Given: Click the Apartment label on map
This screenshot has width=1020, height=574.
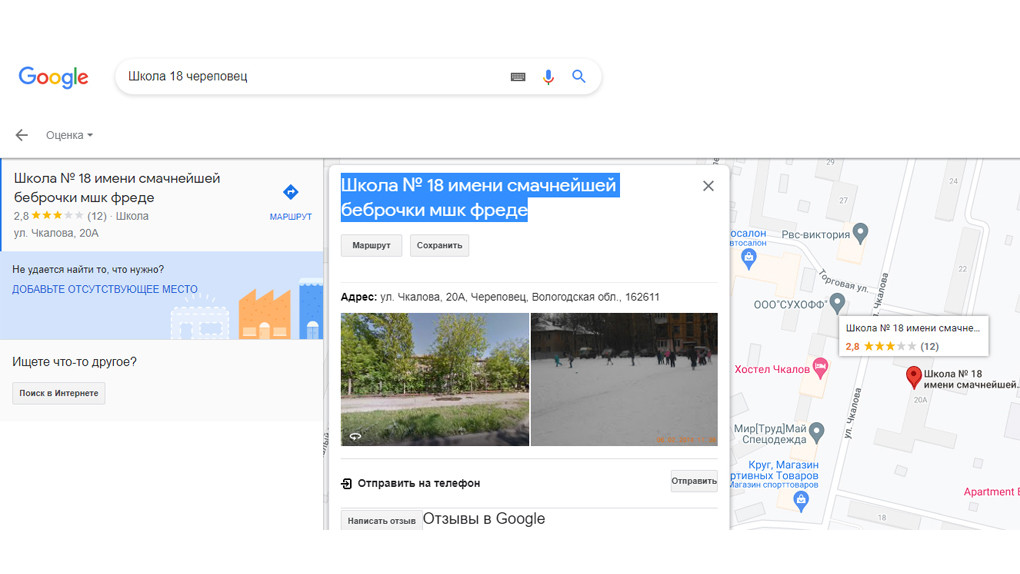Looking at the screenshot, I should pos(990,492).
